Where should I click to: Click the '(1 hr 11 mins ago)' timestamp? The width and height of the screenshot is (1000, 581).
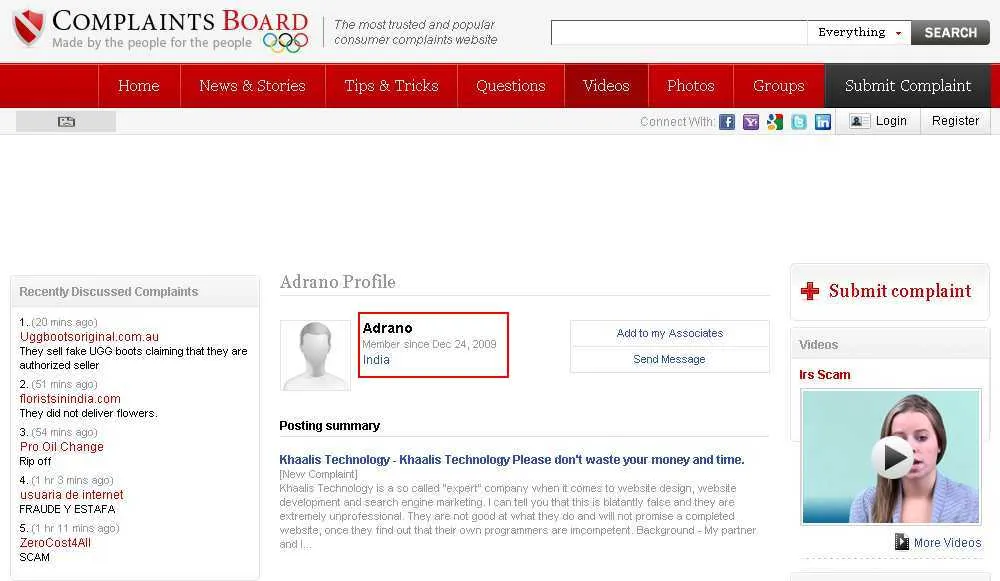[75, 528]
